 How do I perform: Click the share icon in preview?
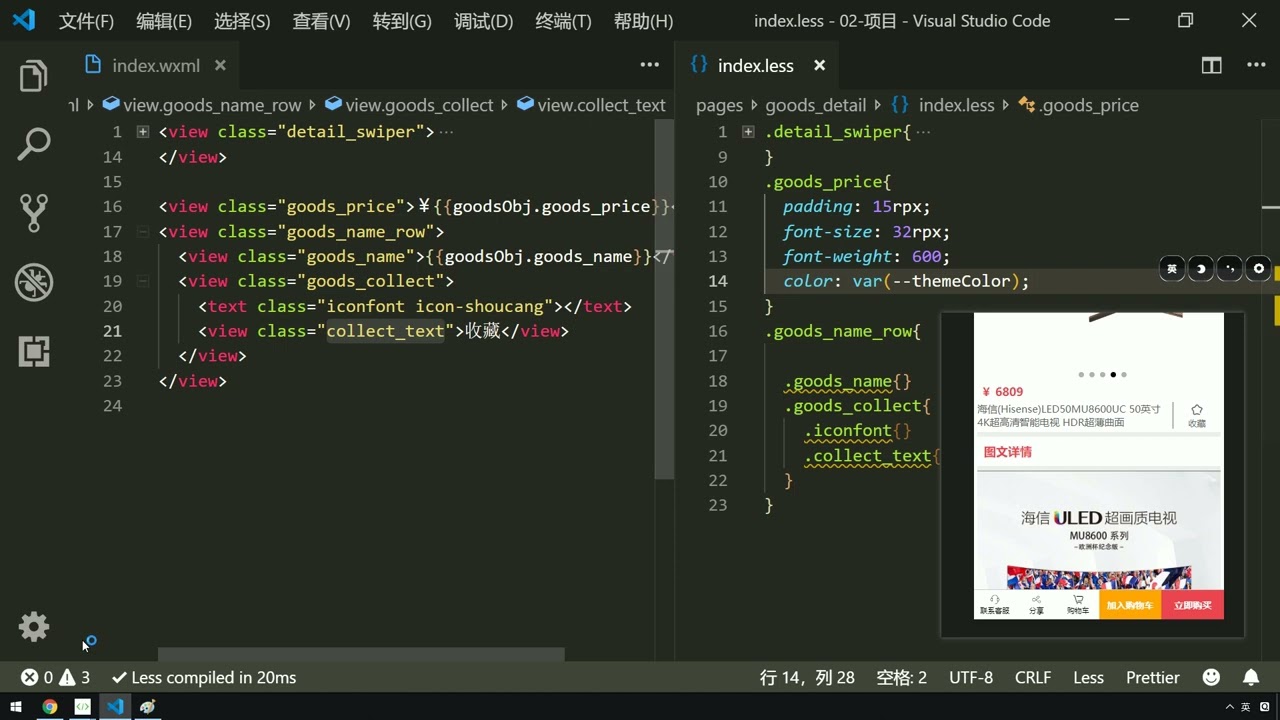1036,600
